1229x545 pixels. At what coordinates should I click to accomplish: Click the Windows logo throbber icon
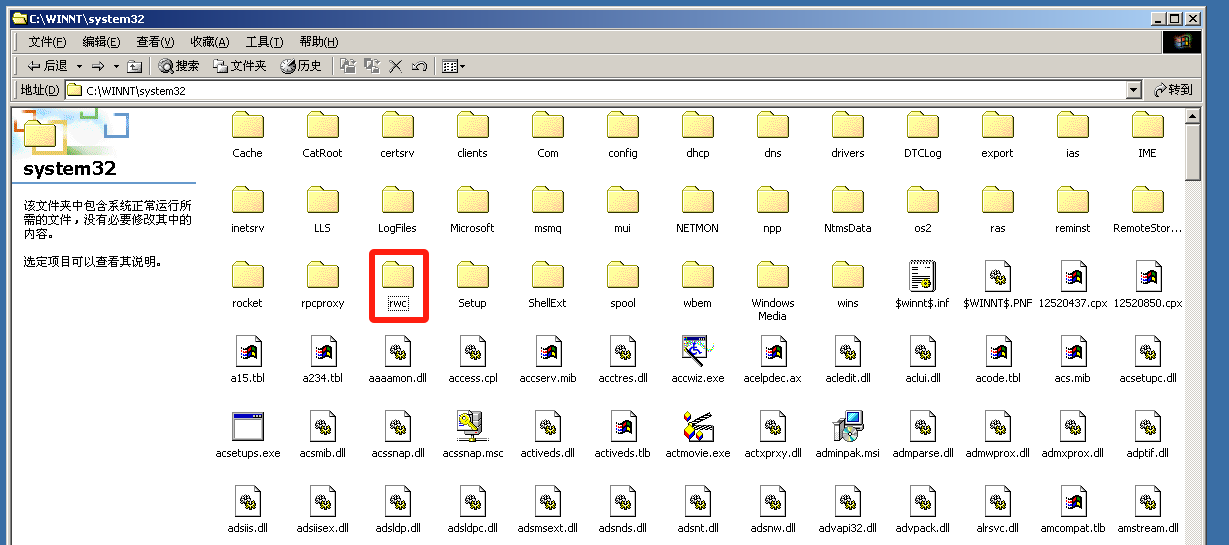click(x=1182, y=42)
